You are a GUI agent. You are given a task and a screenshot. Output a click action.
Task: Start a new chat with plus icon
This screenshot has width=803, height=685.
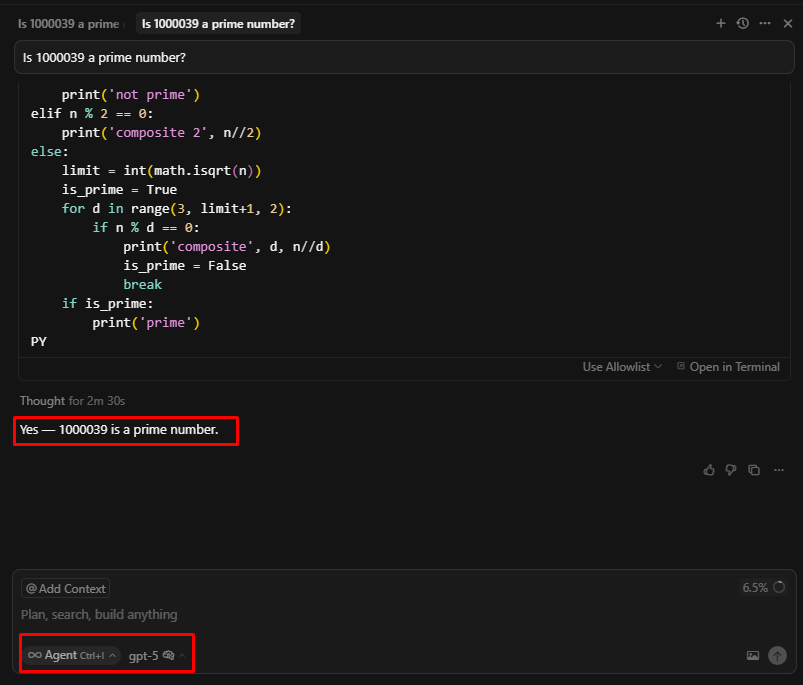tap(721, 23)
